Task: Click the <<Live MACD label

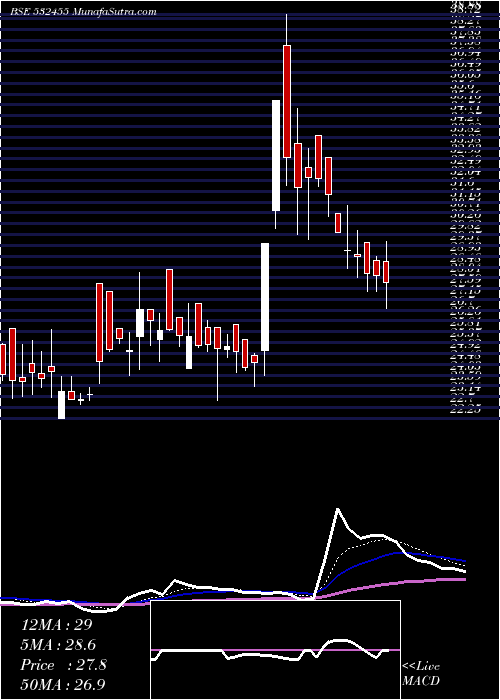Action: pyautogui.click(x=421, y=674)
